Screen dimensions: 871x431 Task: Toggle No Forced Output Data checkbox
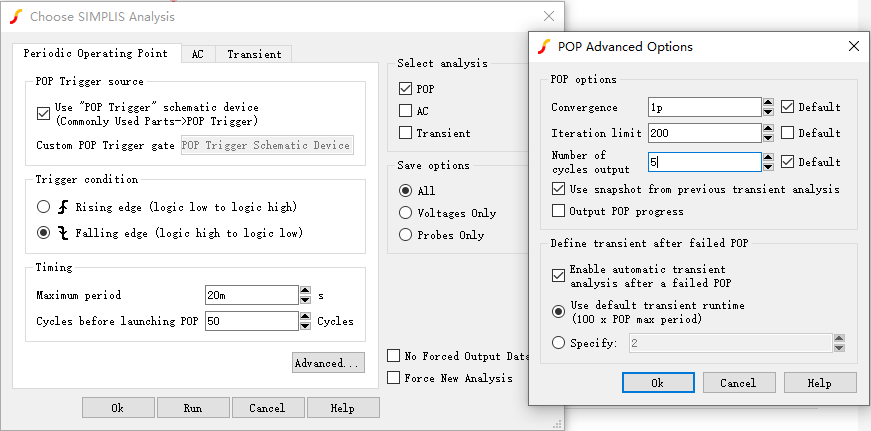pos(393,356)
